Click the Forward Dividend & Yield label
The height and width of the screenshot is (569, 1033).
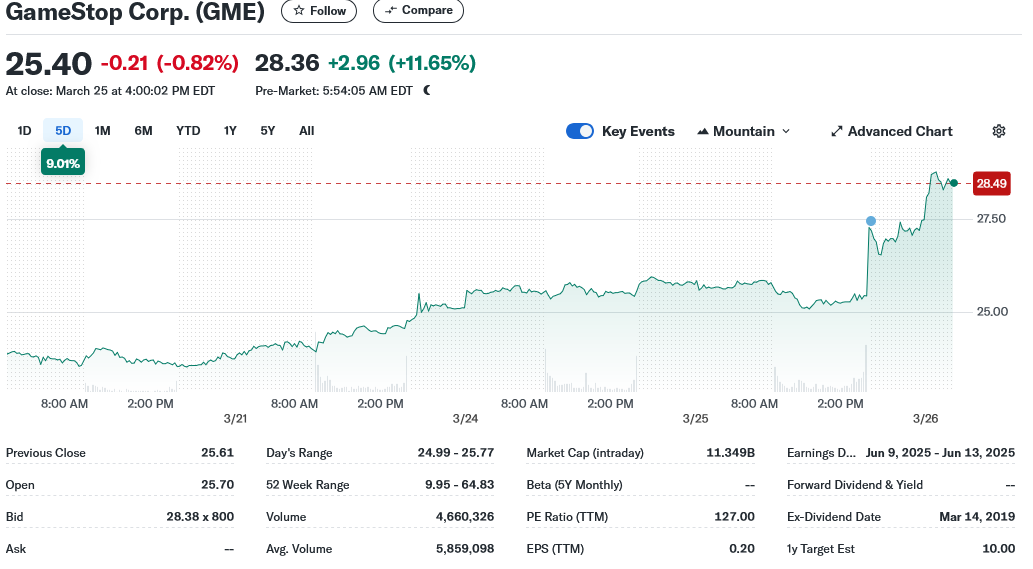(x=854, y=484)
